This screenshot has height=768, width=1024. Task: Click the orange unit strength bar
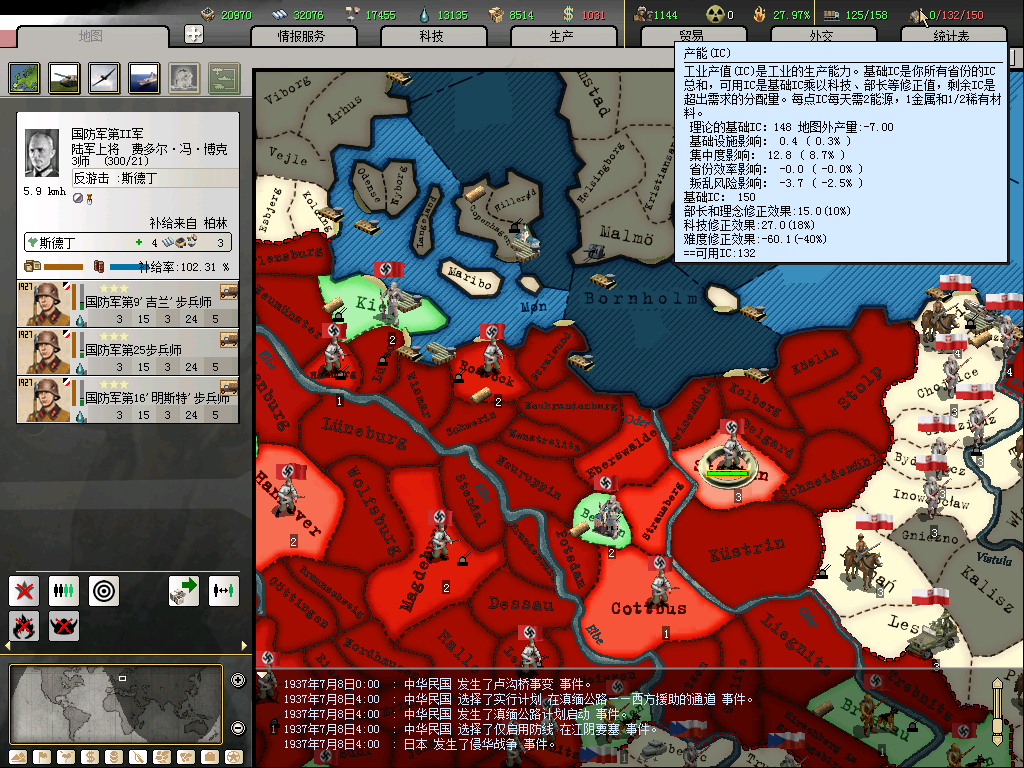pos(63,266)
